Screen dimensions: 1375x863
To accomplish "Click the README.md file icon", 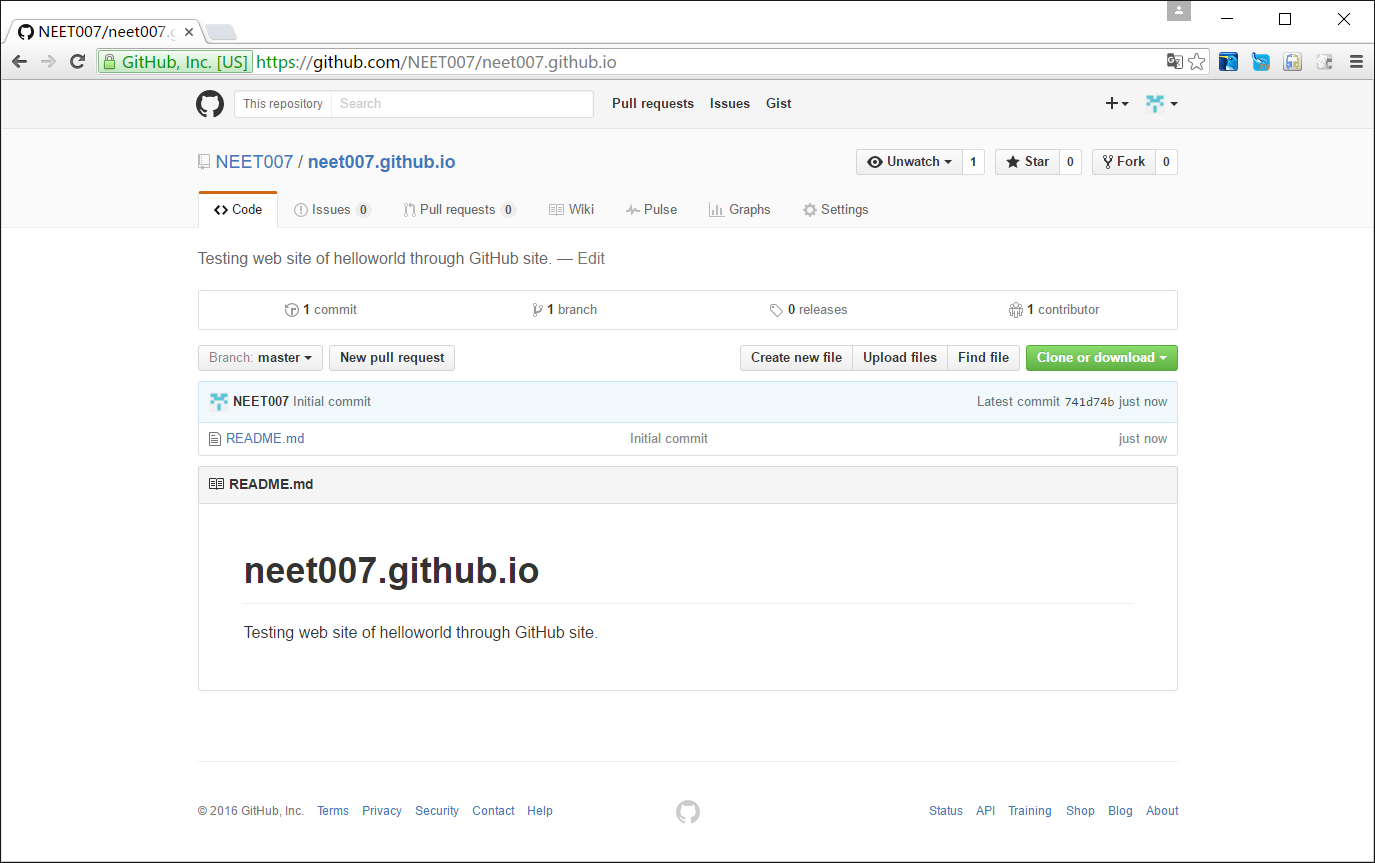I will pos(214,439).
